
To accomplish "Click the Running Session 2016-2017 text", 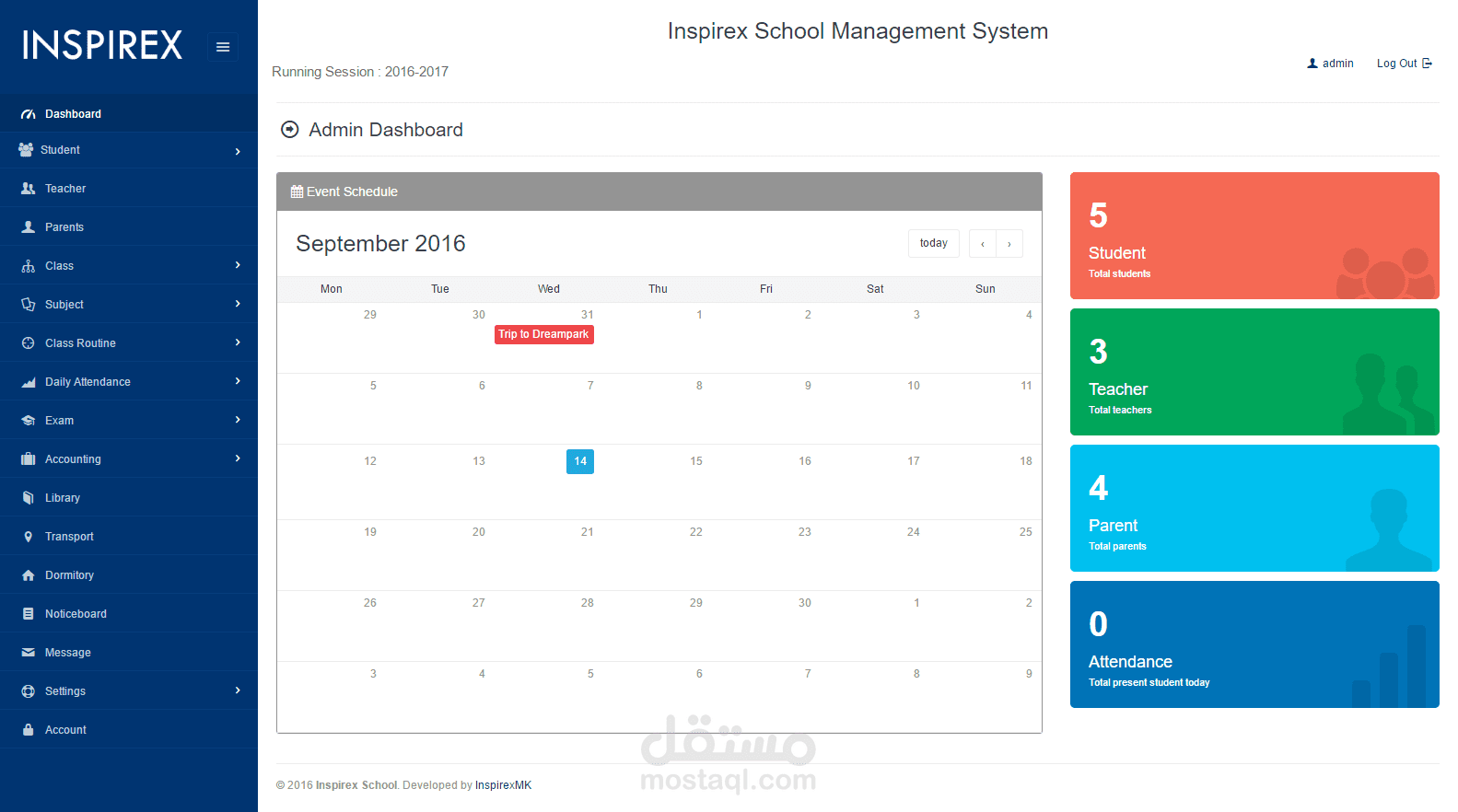I will [x=360, y=72].
